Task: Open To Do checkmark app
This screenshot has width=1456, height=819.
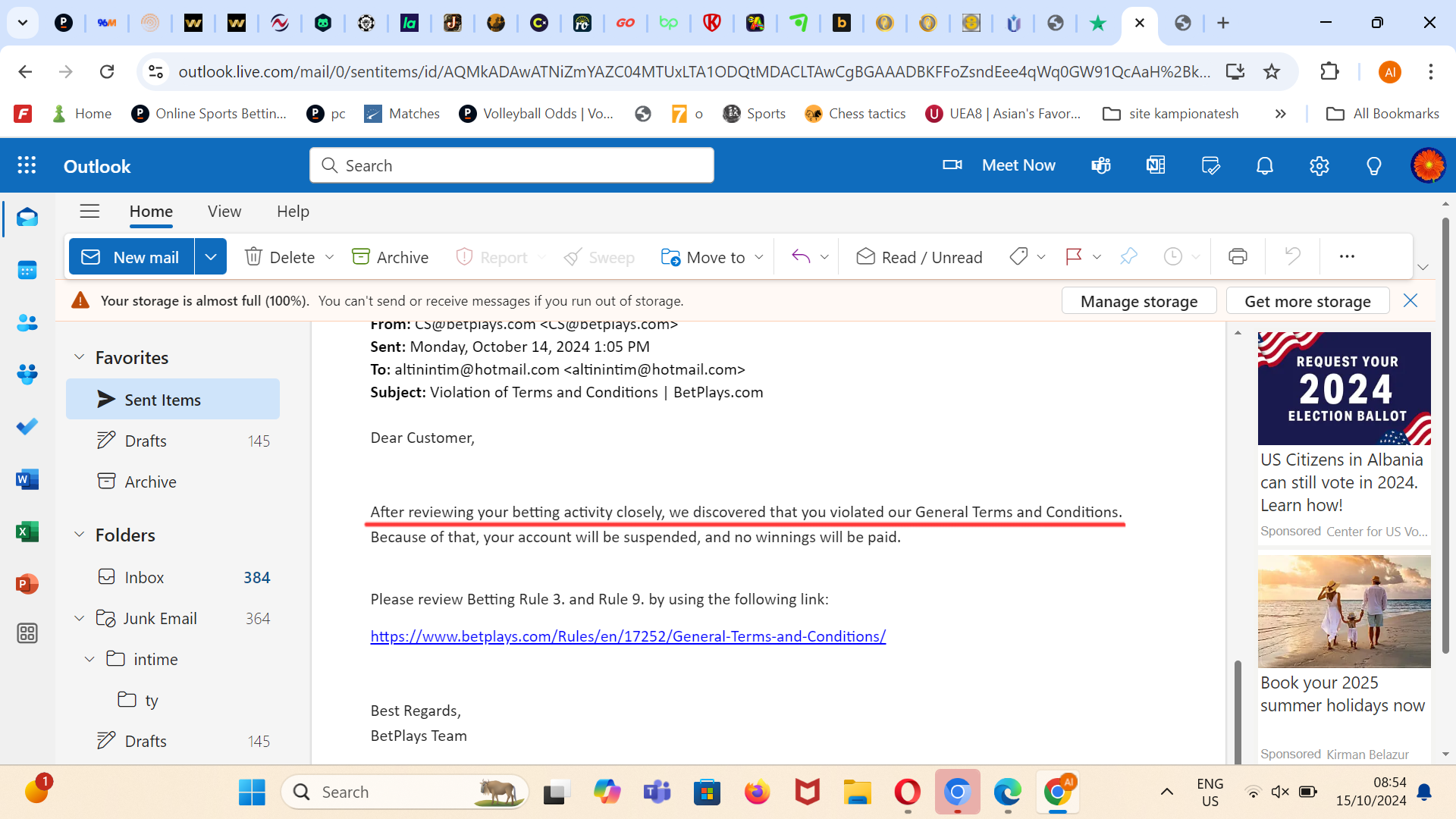Action: tap(27, 427)
